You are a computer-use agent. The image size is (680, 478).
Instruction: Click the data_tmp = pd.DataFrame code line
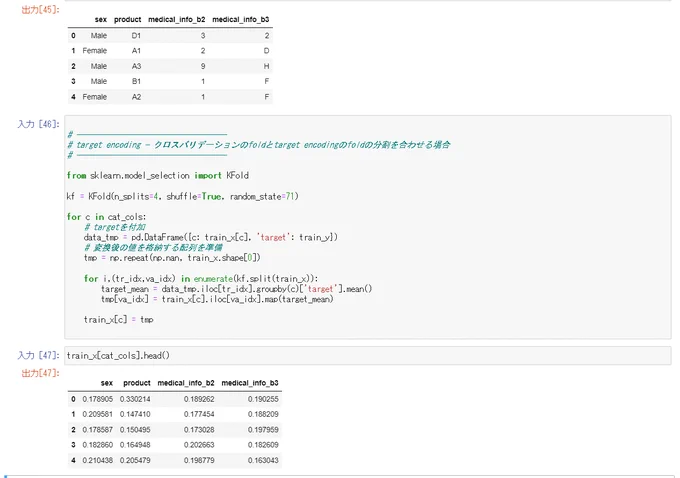pyautogui.click(x=211, y=237)
